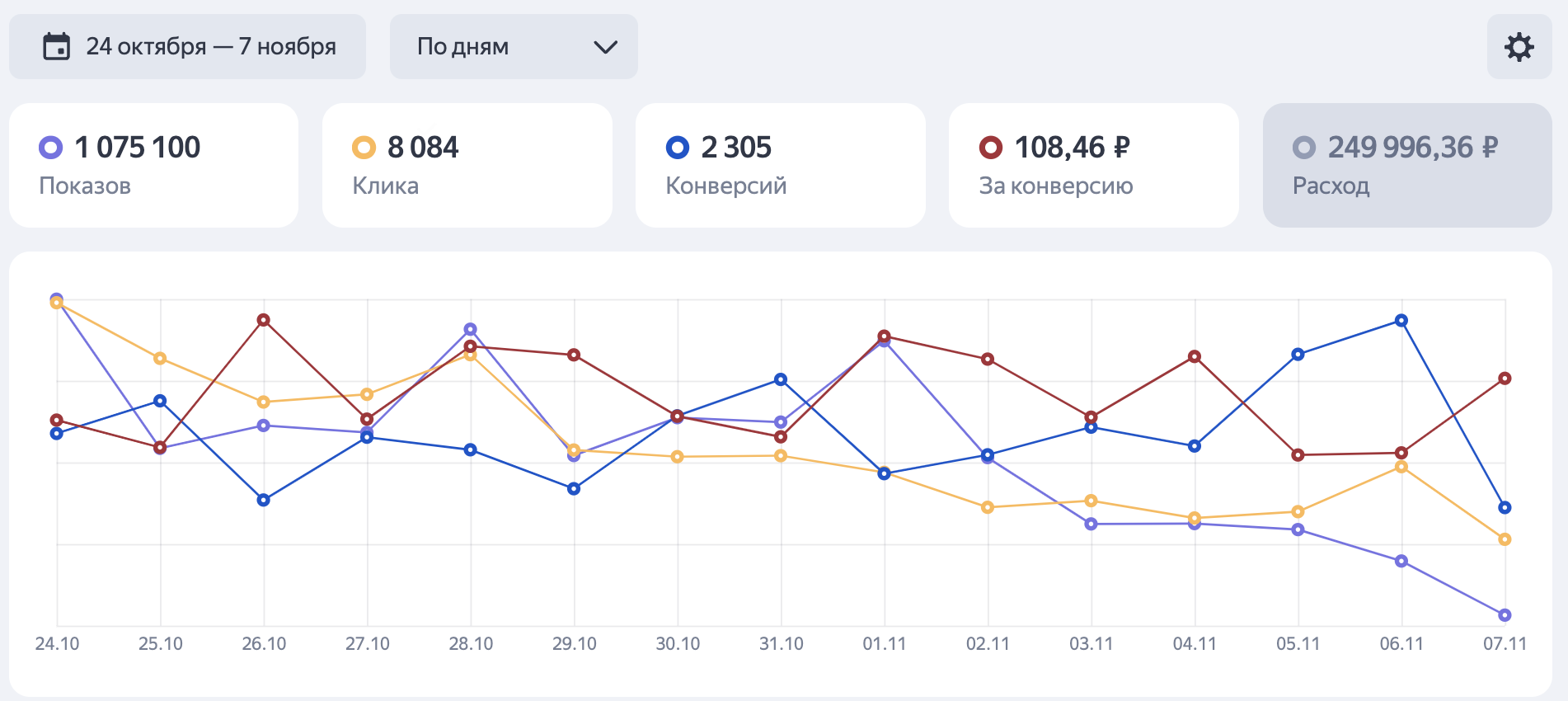
Task: Click the 28.10 axis label
Action: click(x=471, y=644)
